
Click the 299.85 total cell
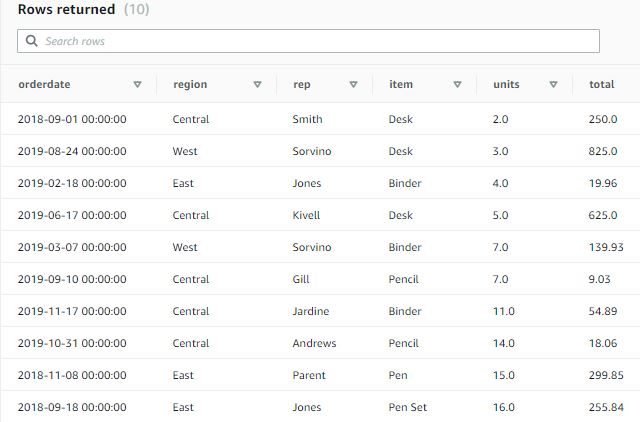pyautogui.click(x=606, y=376)
